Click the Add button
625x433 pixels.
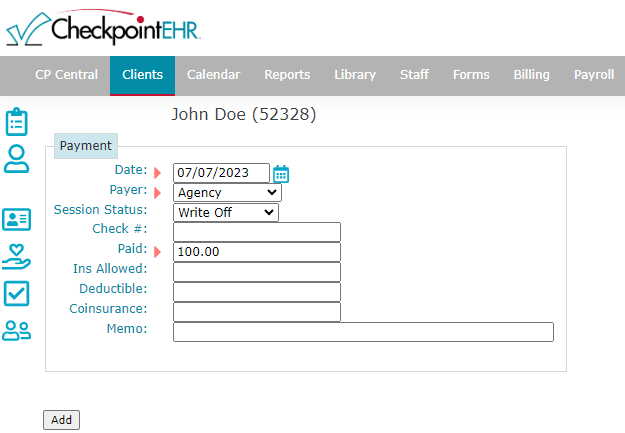point(61,420)
